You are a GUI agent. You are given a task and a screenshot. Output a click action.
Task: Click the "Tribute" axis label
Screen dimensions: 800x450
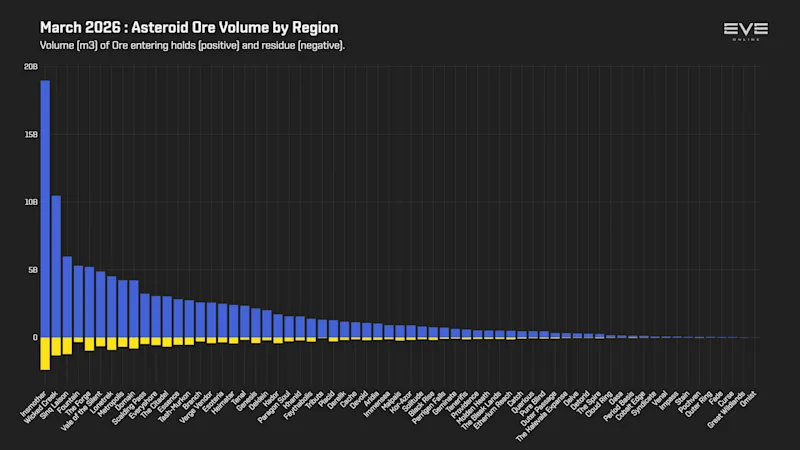click(x=315, y=400)
